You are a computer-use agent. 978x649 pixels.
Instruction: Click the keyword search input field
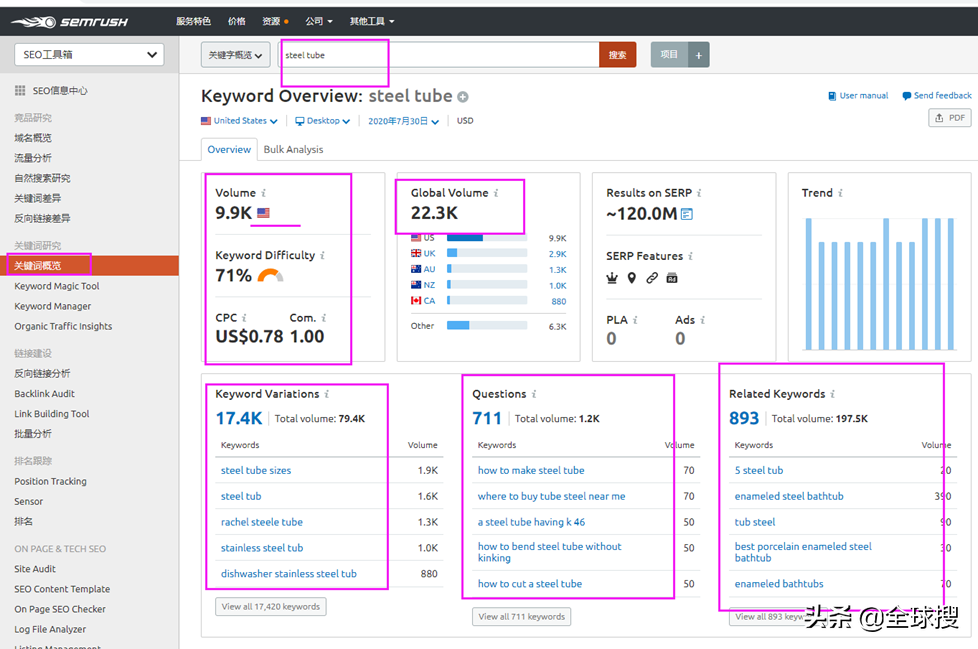click(x=440, y=55)
